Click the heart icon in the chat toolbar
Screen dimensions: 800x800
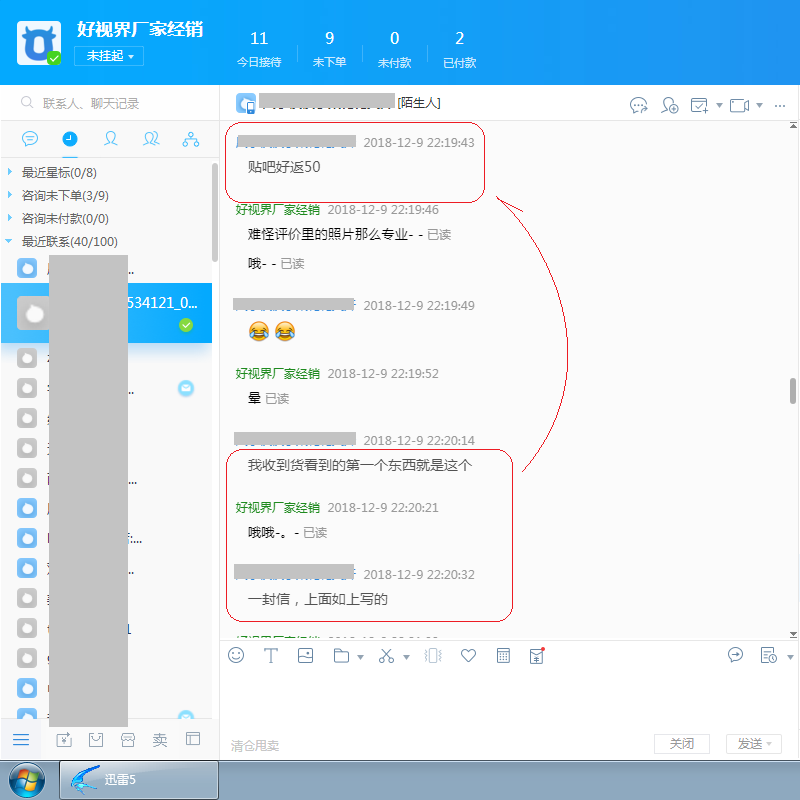[x=468, y=656]
